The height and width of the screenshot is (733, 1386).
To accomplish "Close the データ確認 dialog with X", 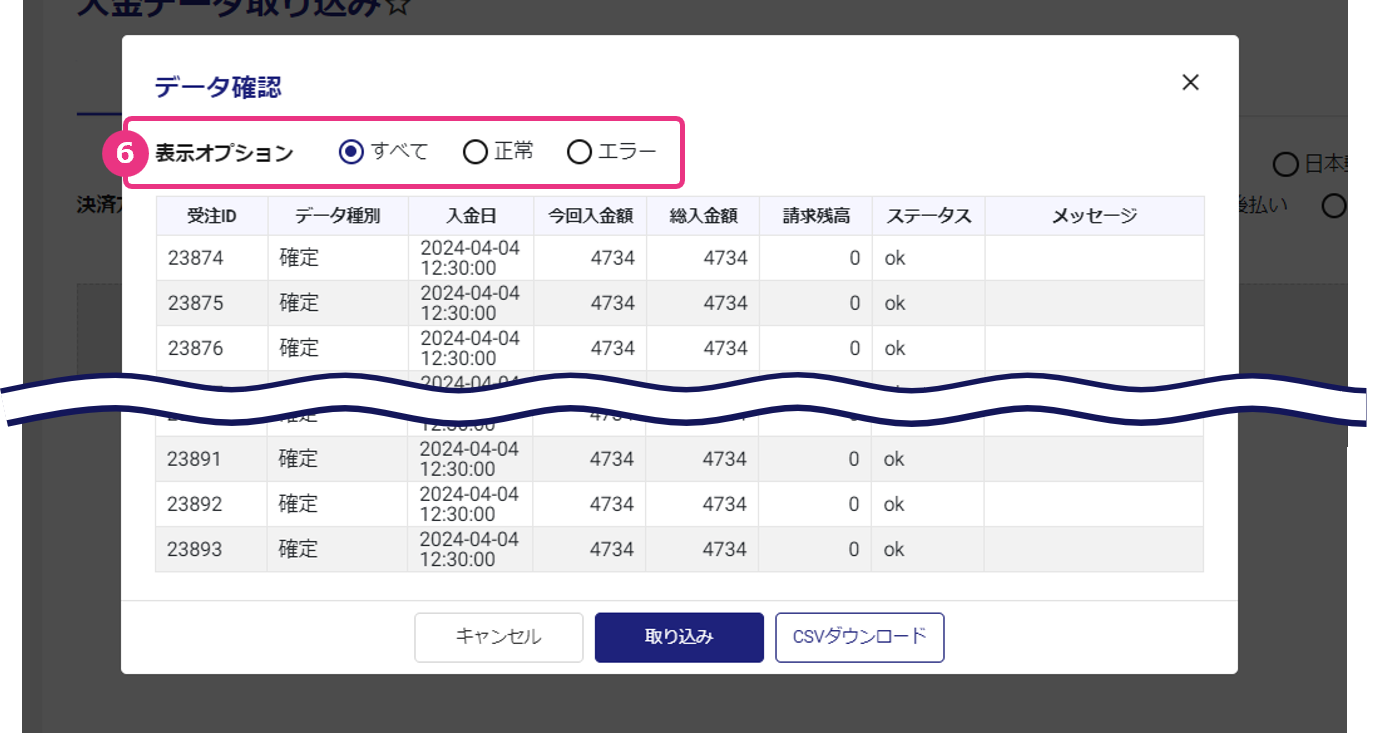I will pyautogui.click(x=1190, y=83).
